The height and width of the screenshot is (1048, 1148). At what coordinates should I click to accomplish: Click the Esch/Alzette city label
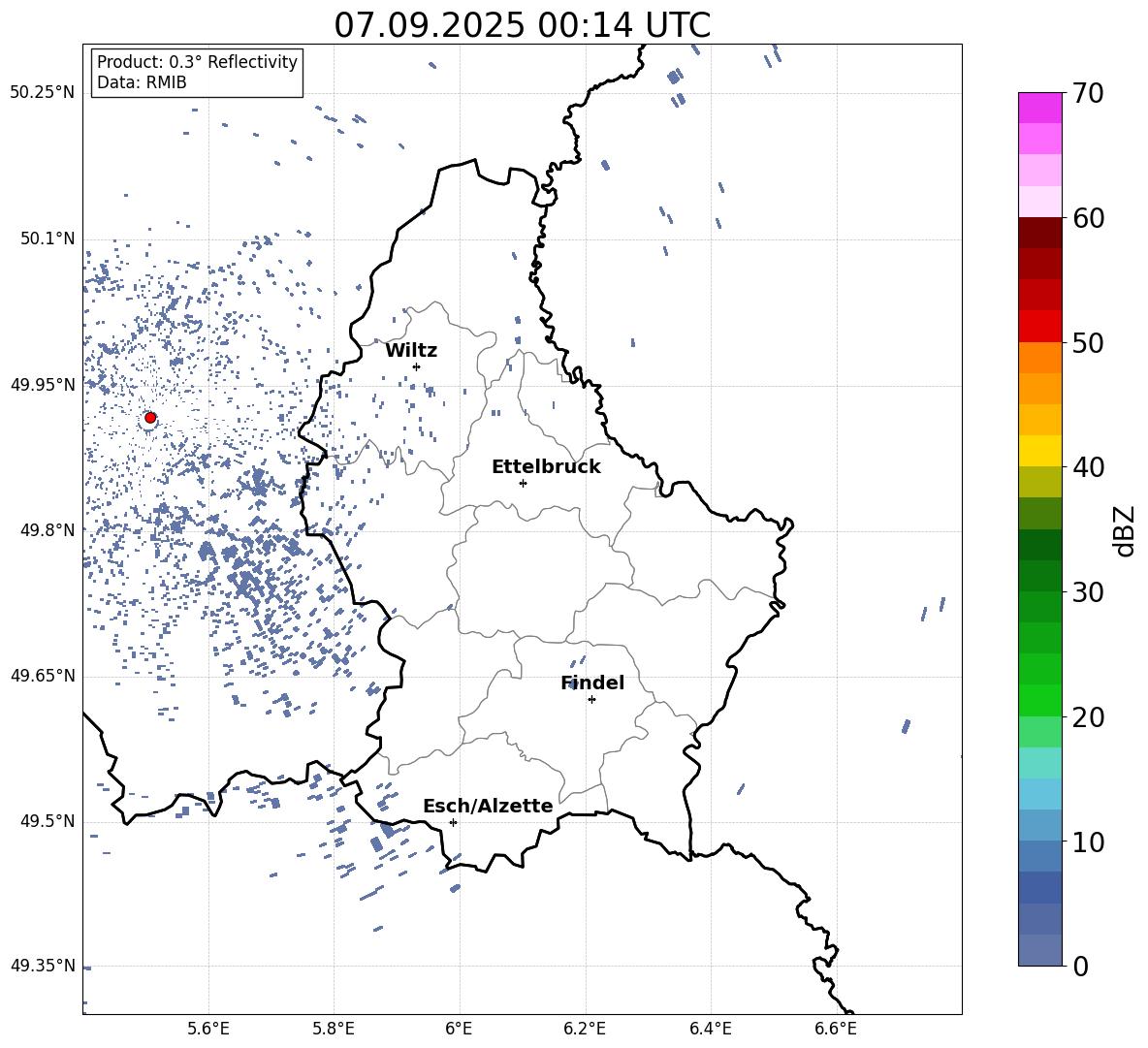[488, 806]
